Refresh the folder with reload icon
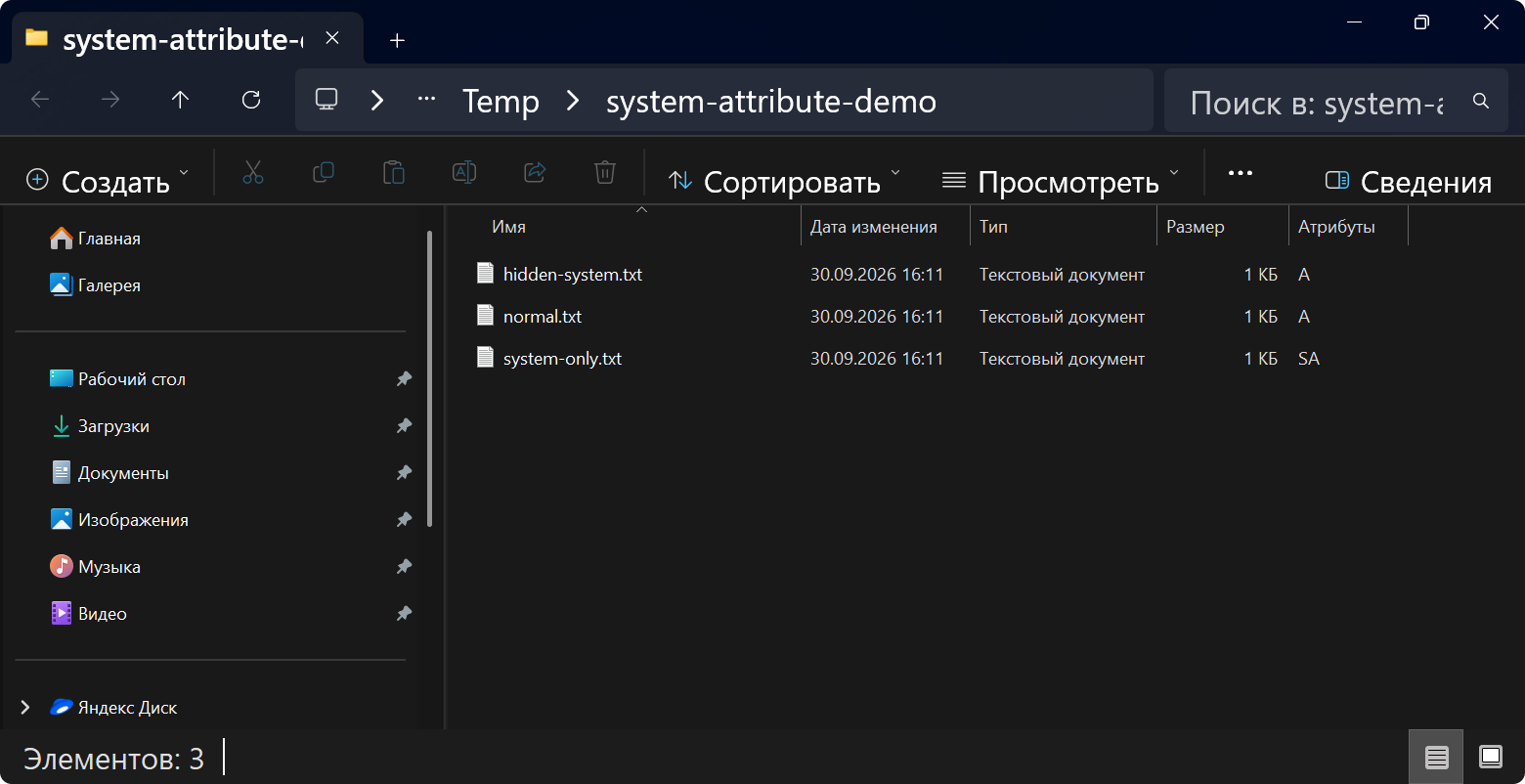Image resolution: width=1525 pixels, height=784 pixels. [x=251, y=99]
